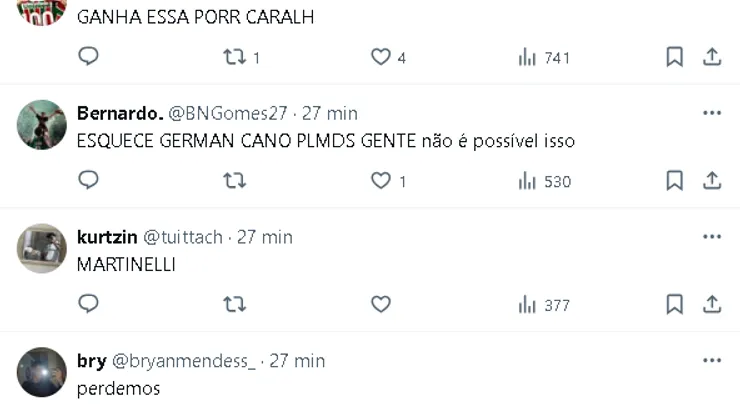This screenshot has height=416, width=740.
Task: Bookmark Bernardo's tweet
Action: (x=675, y=181)
